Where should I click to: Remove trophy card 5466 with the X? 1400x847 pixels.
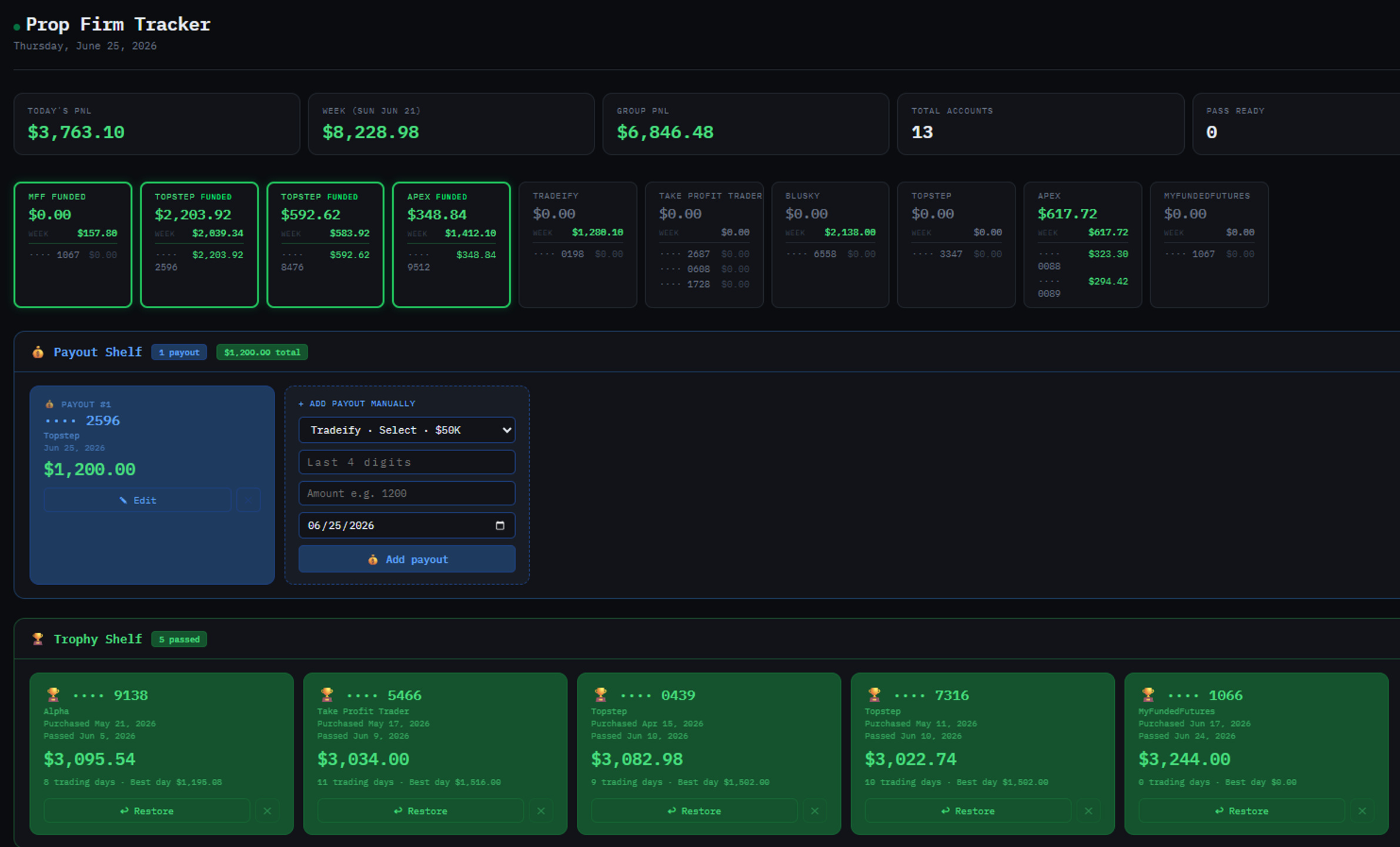[541, 811]
